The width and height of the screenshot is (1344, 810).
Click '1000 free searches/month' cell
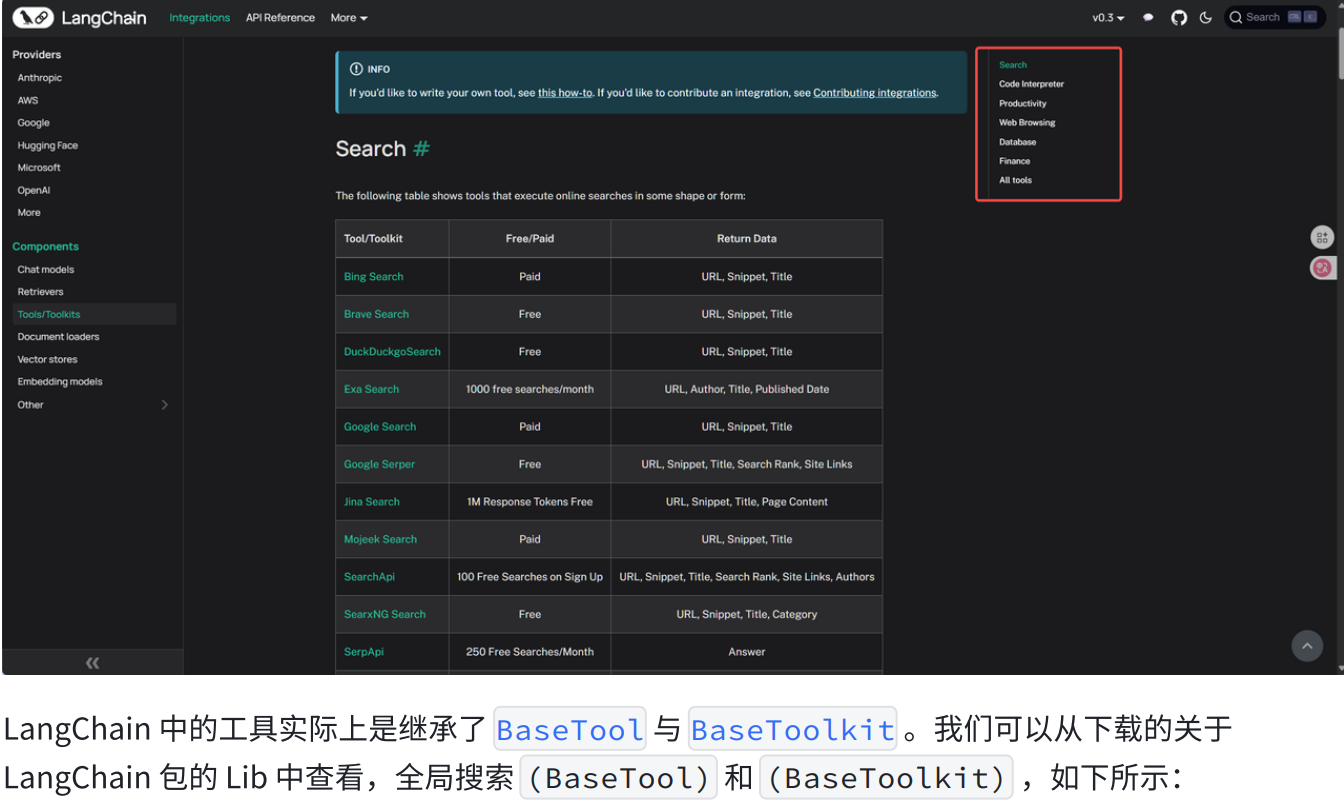[530, 389]
